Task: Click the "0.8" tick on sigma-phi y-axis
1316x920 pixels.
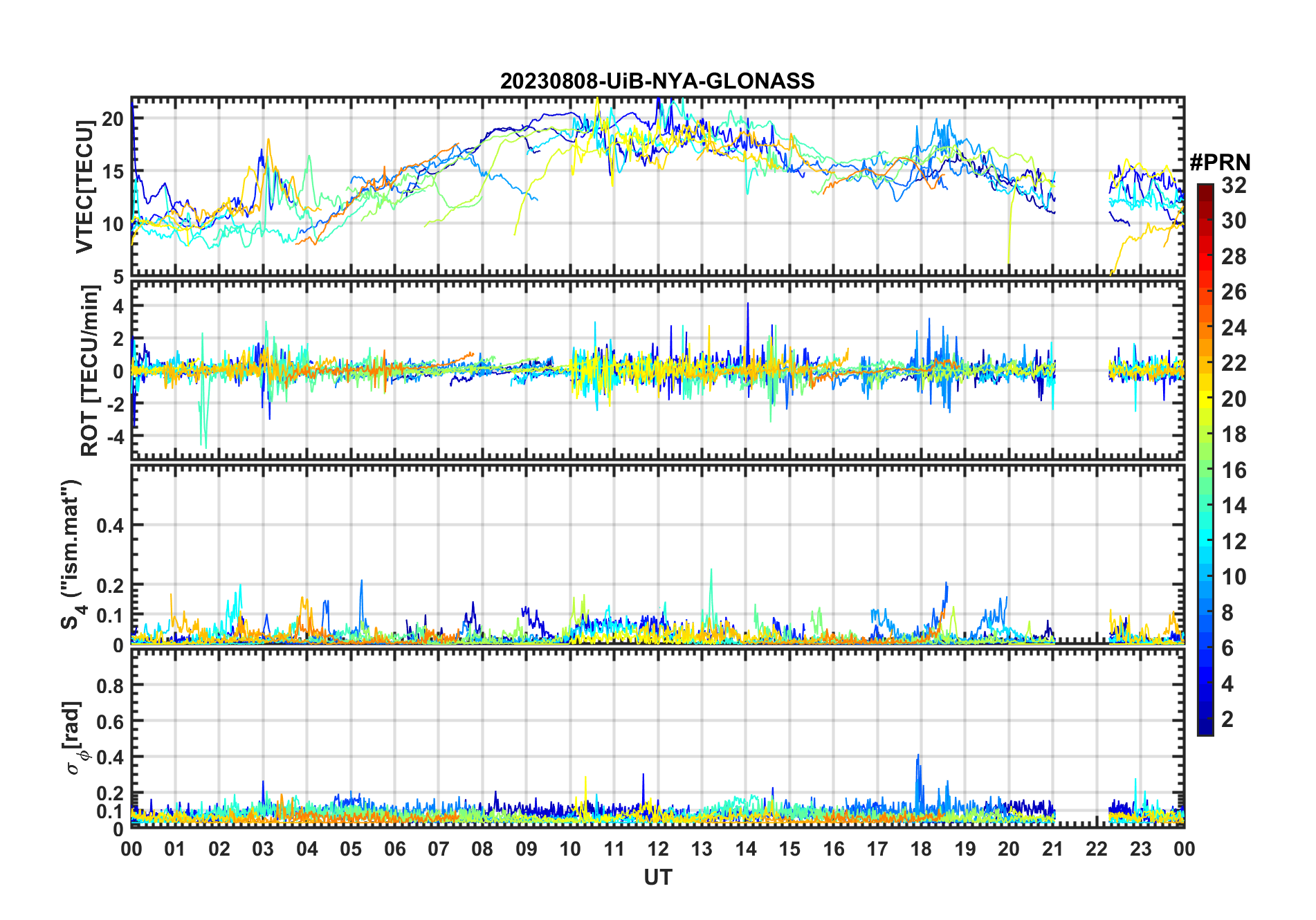Action: 110,686
